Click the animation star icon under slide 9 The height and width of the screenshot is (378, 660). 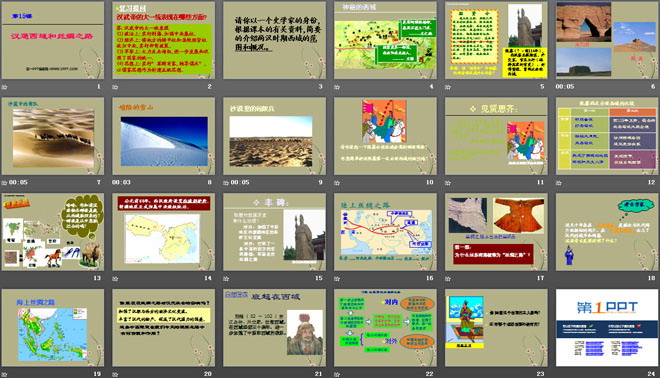[x=226, y=183]
